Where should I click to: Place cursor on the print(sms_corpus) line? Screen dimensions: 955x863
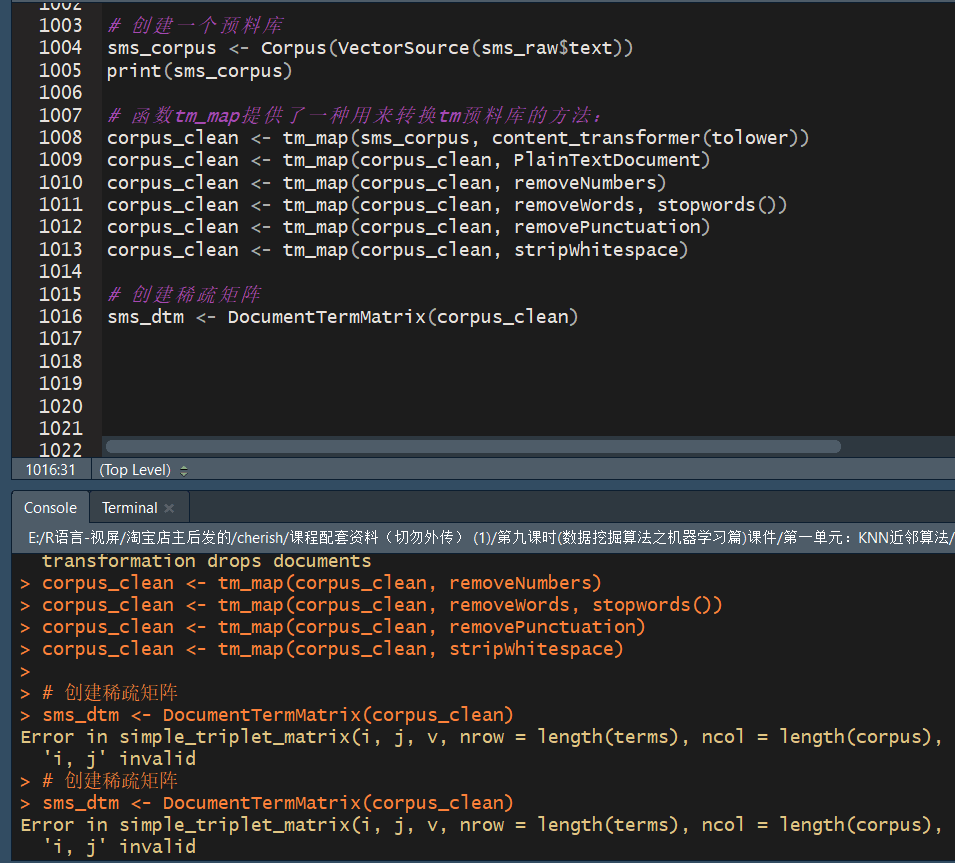[200, 71]
